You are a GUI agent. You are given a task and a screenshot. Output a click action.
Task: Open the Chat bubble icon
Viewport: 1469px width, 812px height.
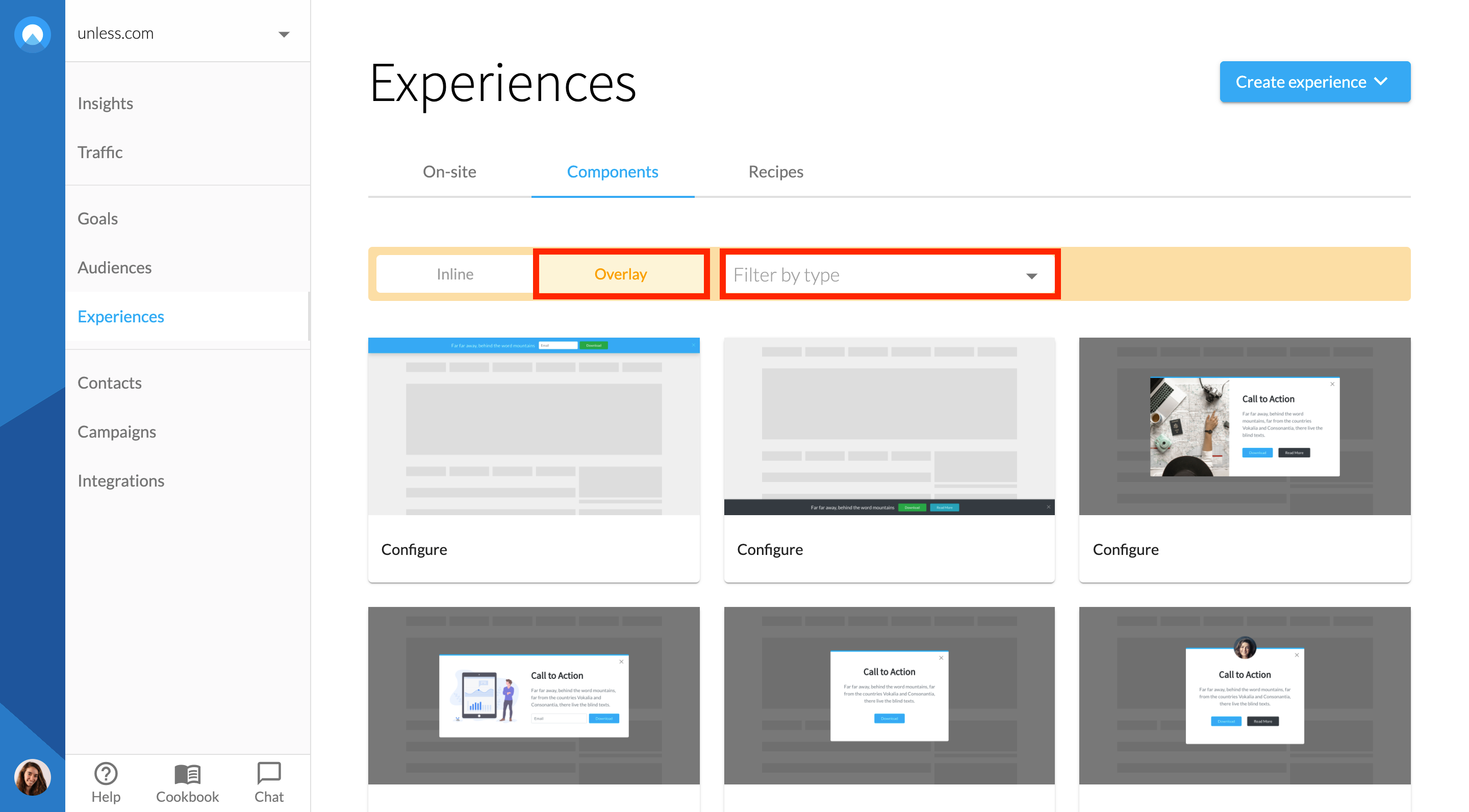[x=269, y=773]
